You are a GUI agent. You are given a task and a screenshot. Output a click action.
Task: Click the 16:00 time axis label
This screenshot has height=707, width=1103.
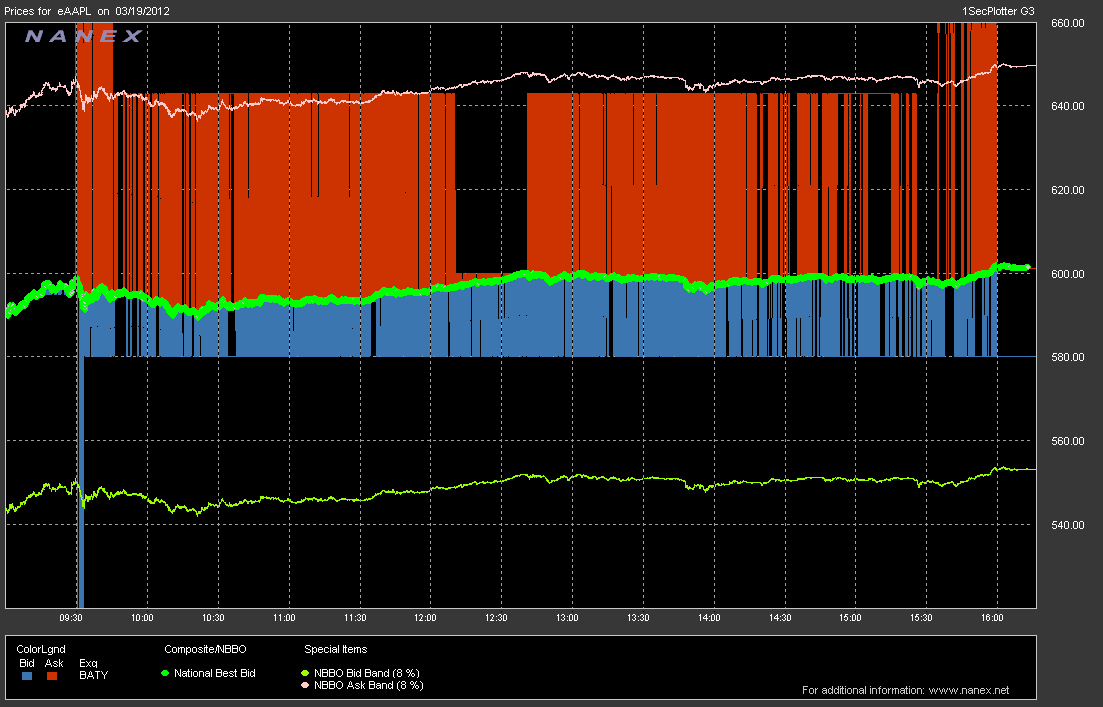coord(992,618)
